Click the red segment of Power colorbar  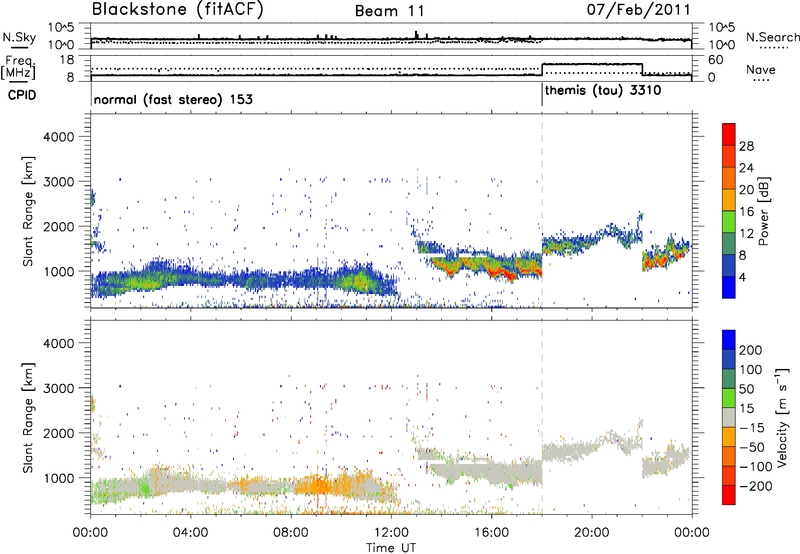click(729, 135)
